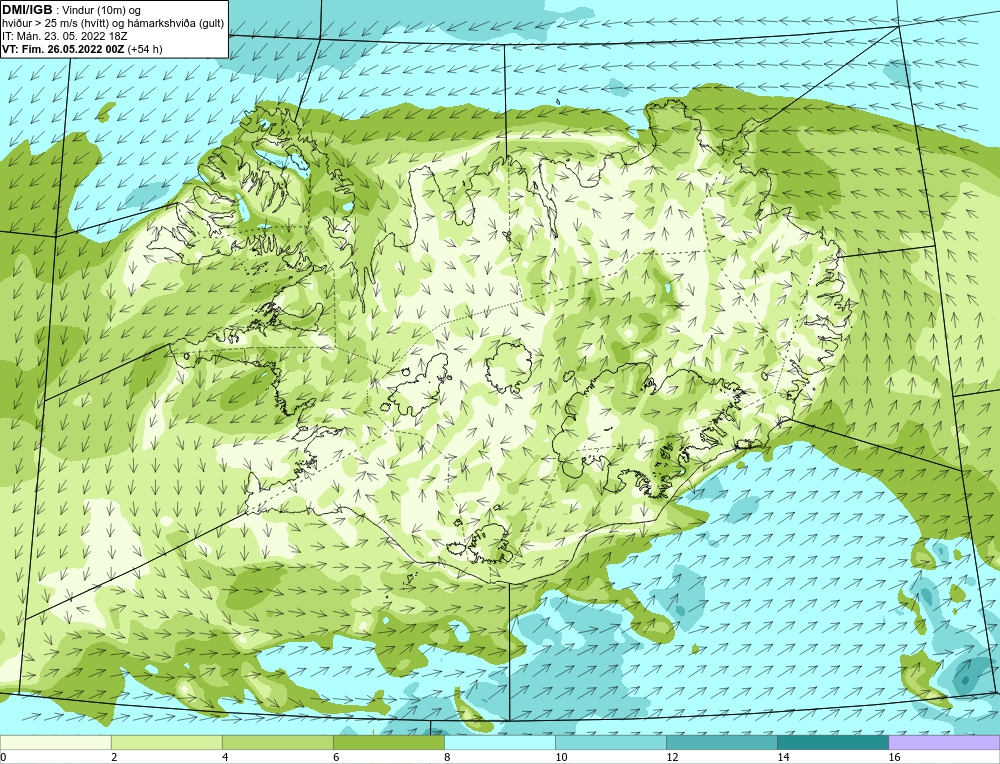This screenshot has height=764, width=1000.
Task: Click the 10–12 m/s cyan legend swatch
Action: 610,743
